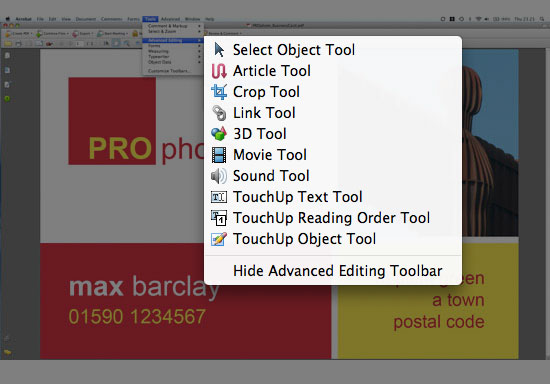Expand the Comment & Markup submenu

click(173, 26)
